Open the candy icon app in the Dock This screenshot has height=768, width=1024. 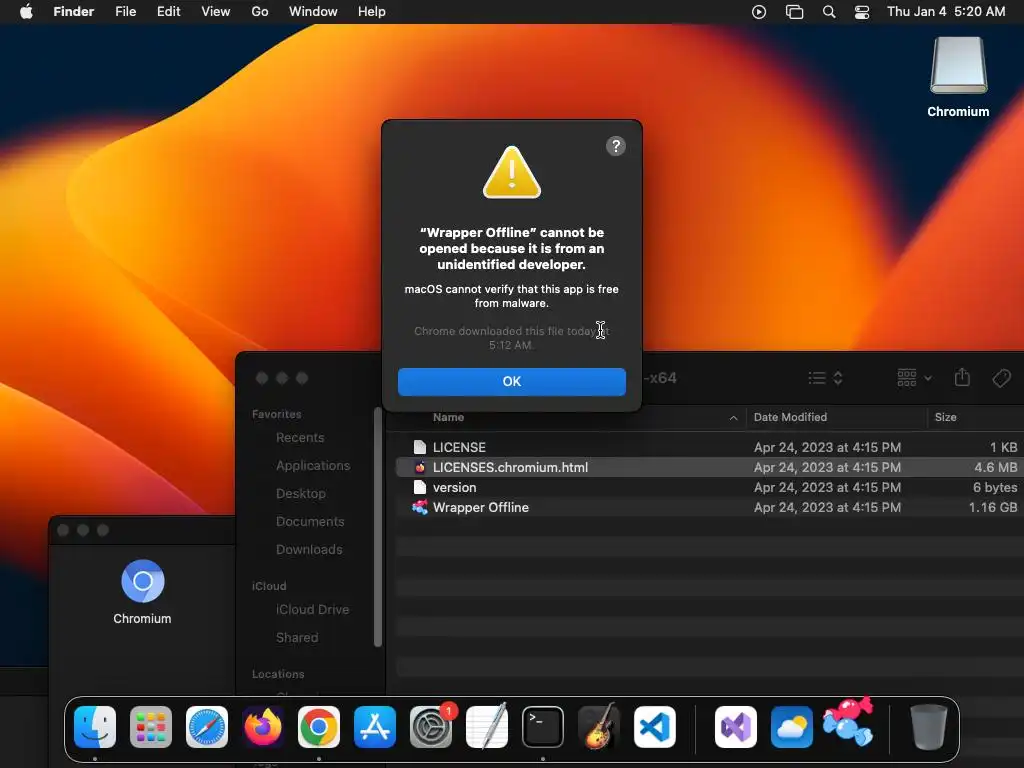click(848, 722)
